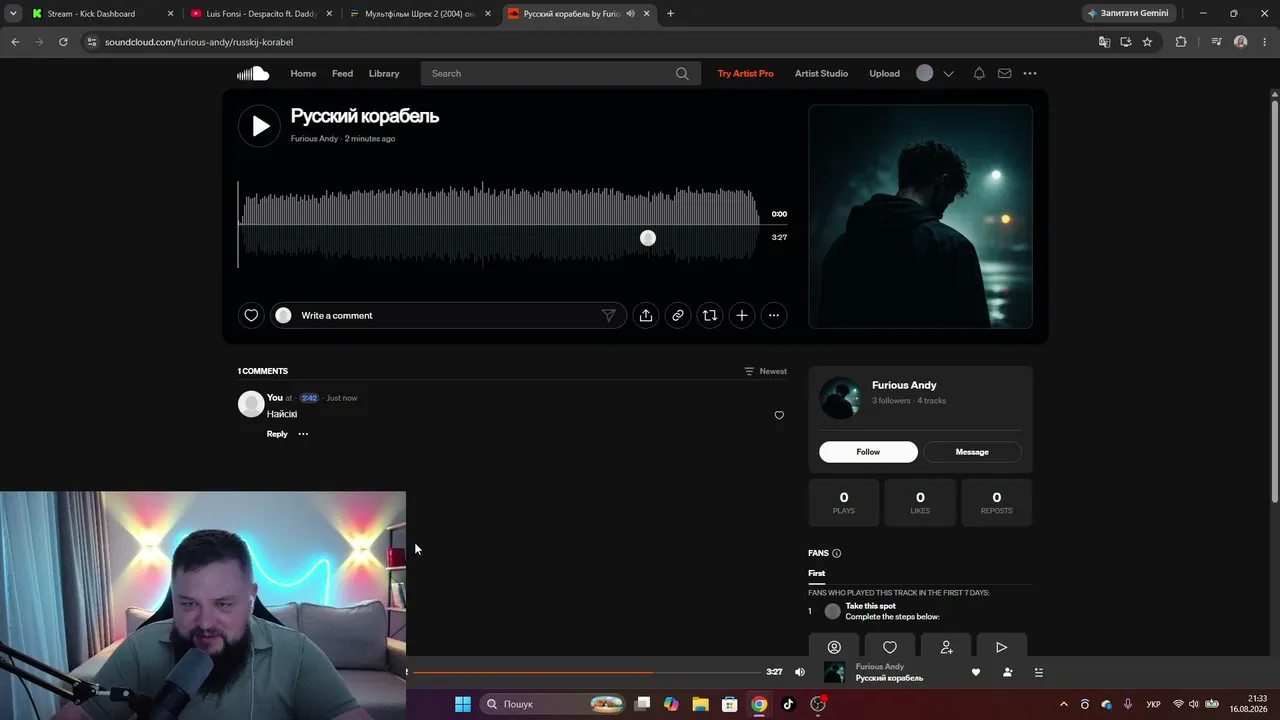Open the Upload page
The width and height of the screenshot is (1280, 720).
click(884, 73)
